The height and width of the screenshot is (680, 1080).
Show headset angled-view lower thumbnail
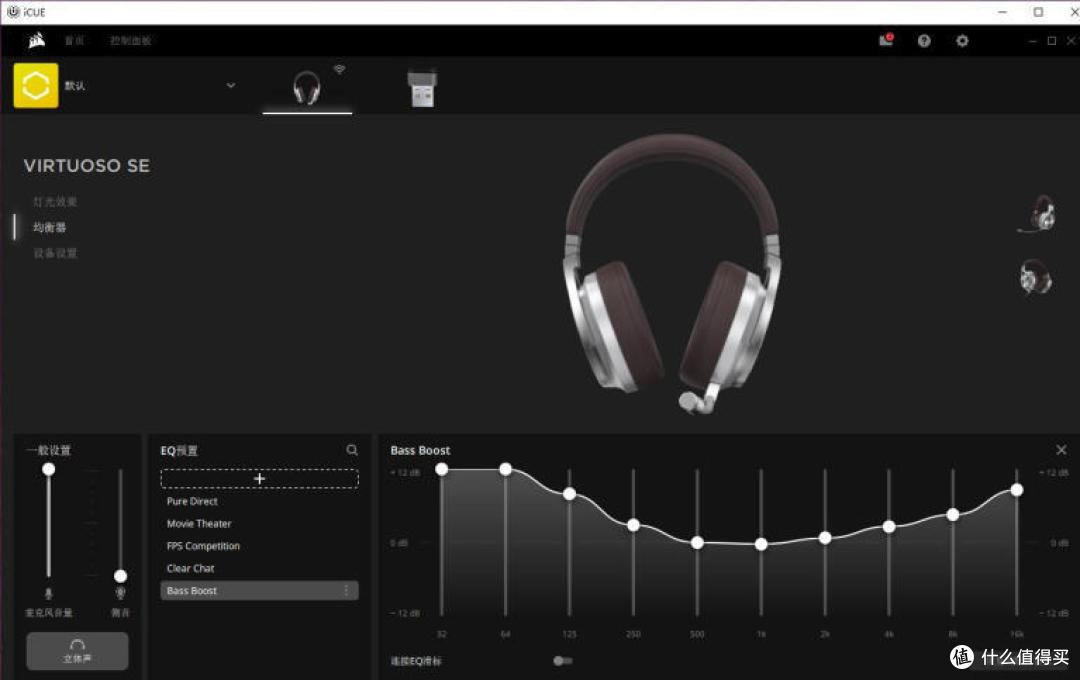[1036, 276]
